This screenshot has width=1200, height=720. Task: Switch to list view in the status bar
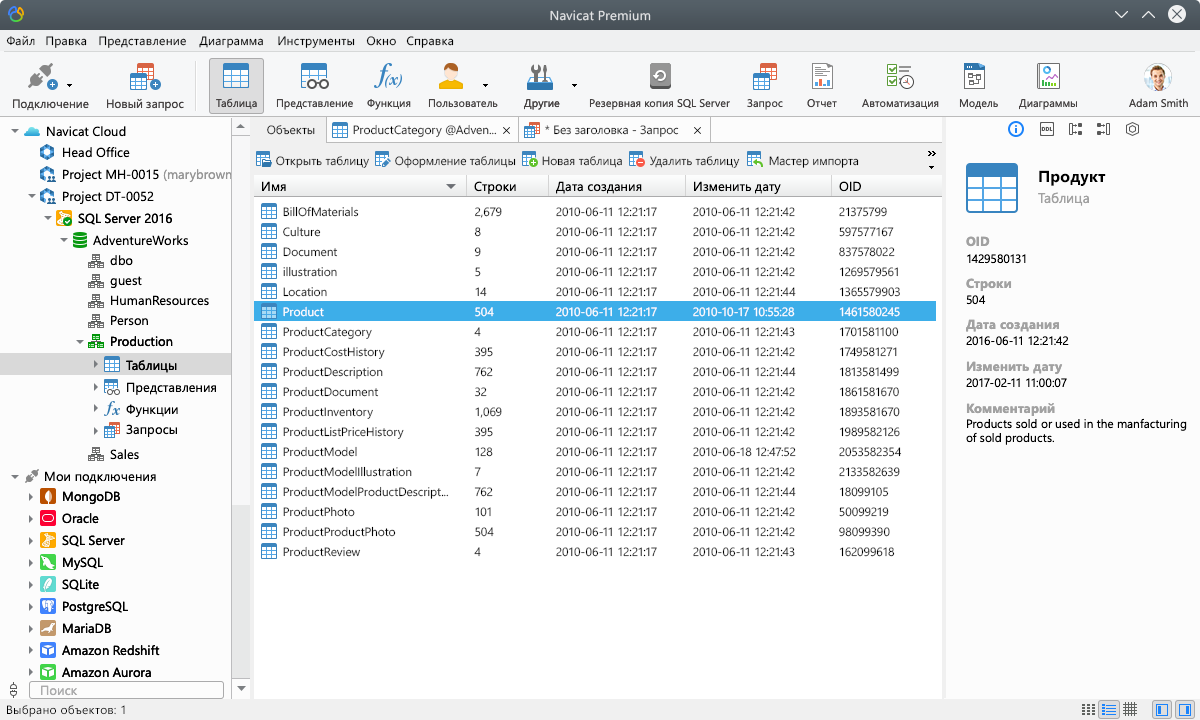click(1109, 709)
